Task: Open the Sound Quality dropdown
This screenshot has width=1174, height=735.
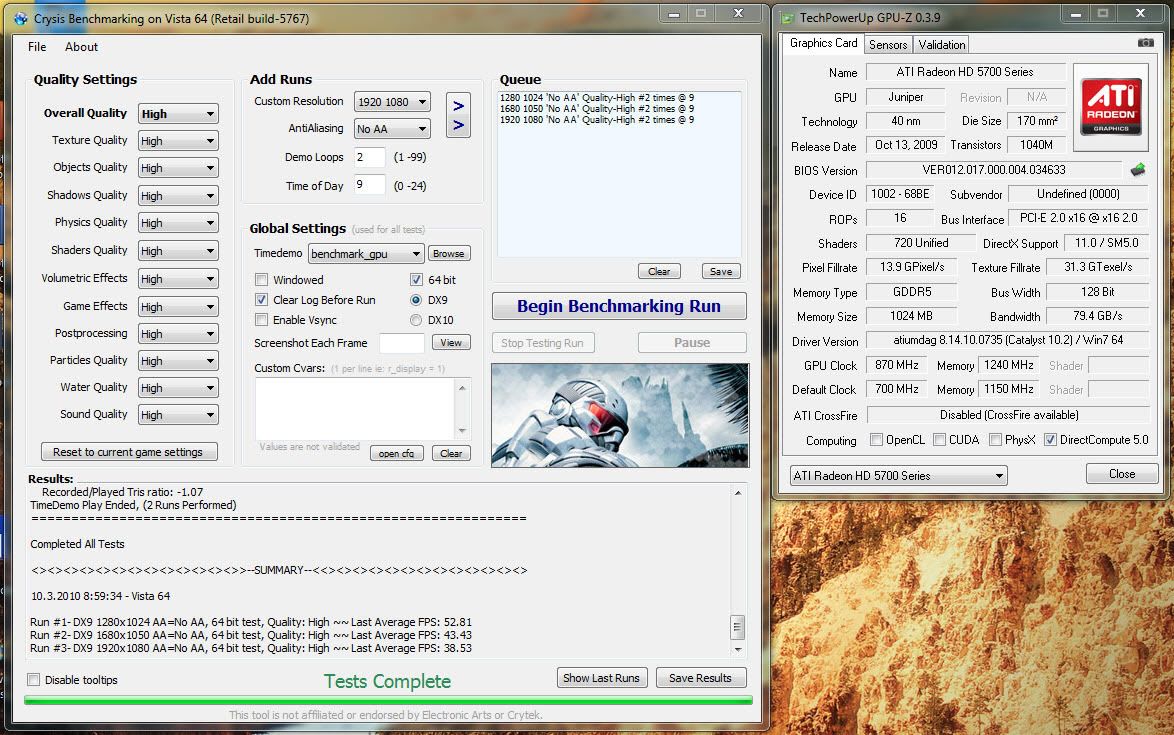Action: [x=178, y=415]
